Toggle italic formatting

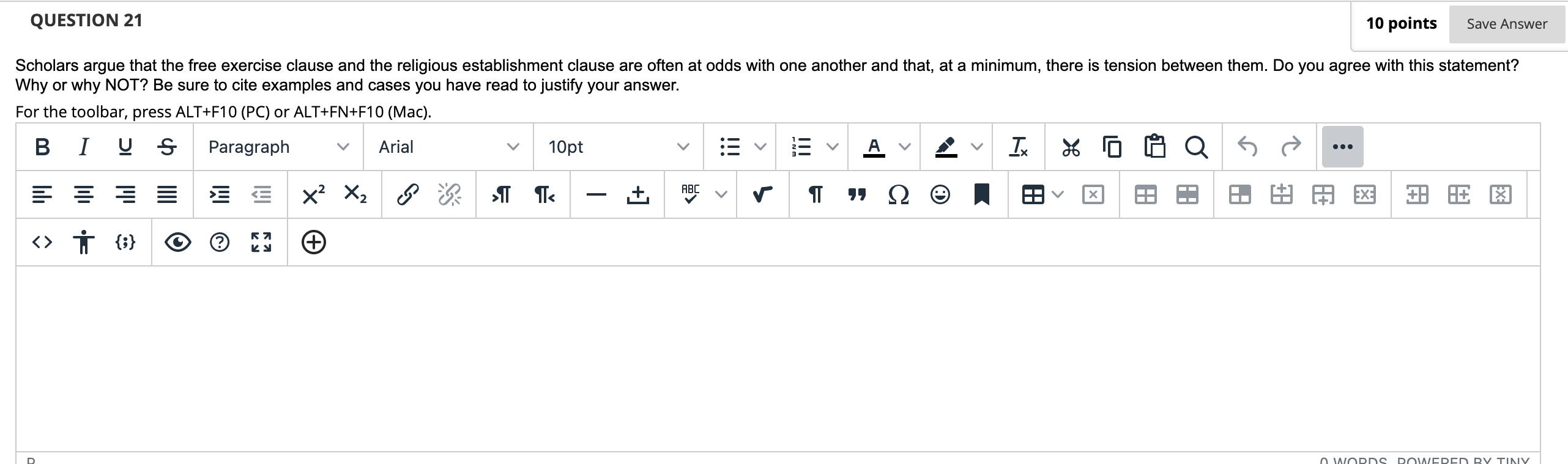point(84,147)
